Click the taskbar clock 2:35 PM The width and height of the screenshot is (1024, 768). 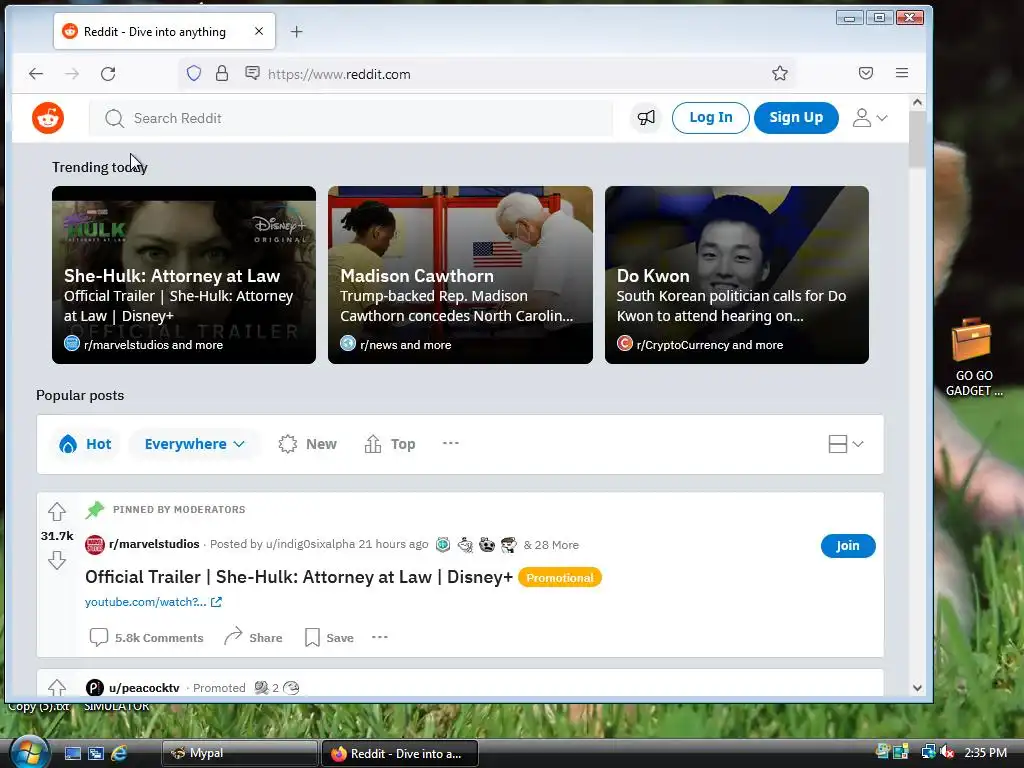click(x=985, y=752)
